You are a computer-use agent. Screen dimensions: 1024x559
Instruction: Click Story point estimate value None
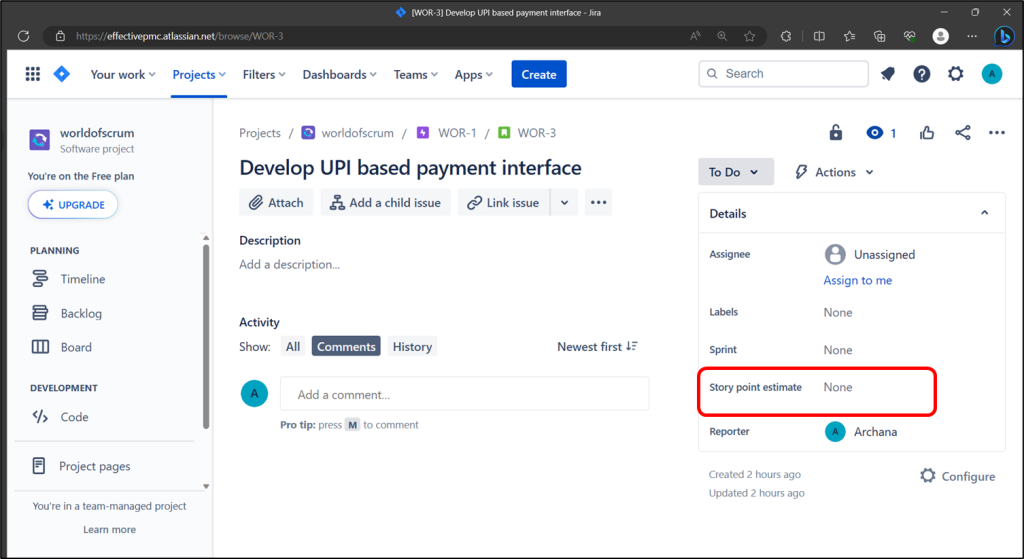[838, 387]
